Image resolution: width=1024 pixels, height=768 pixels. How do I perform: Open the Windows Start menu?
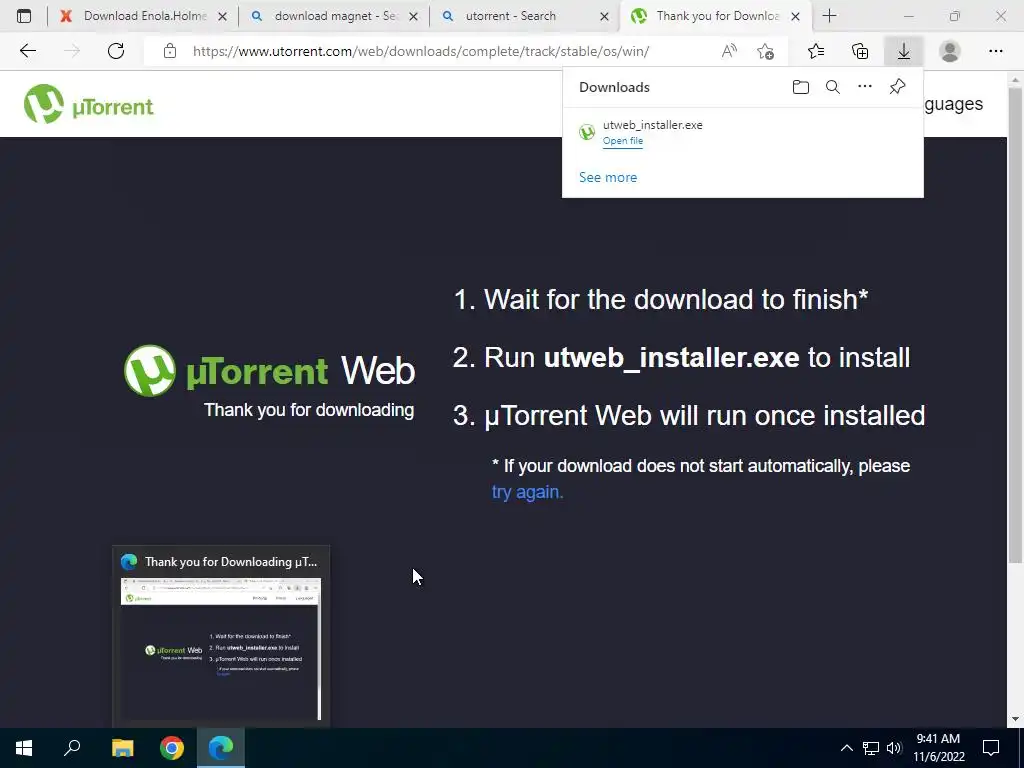coord(24,748)
